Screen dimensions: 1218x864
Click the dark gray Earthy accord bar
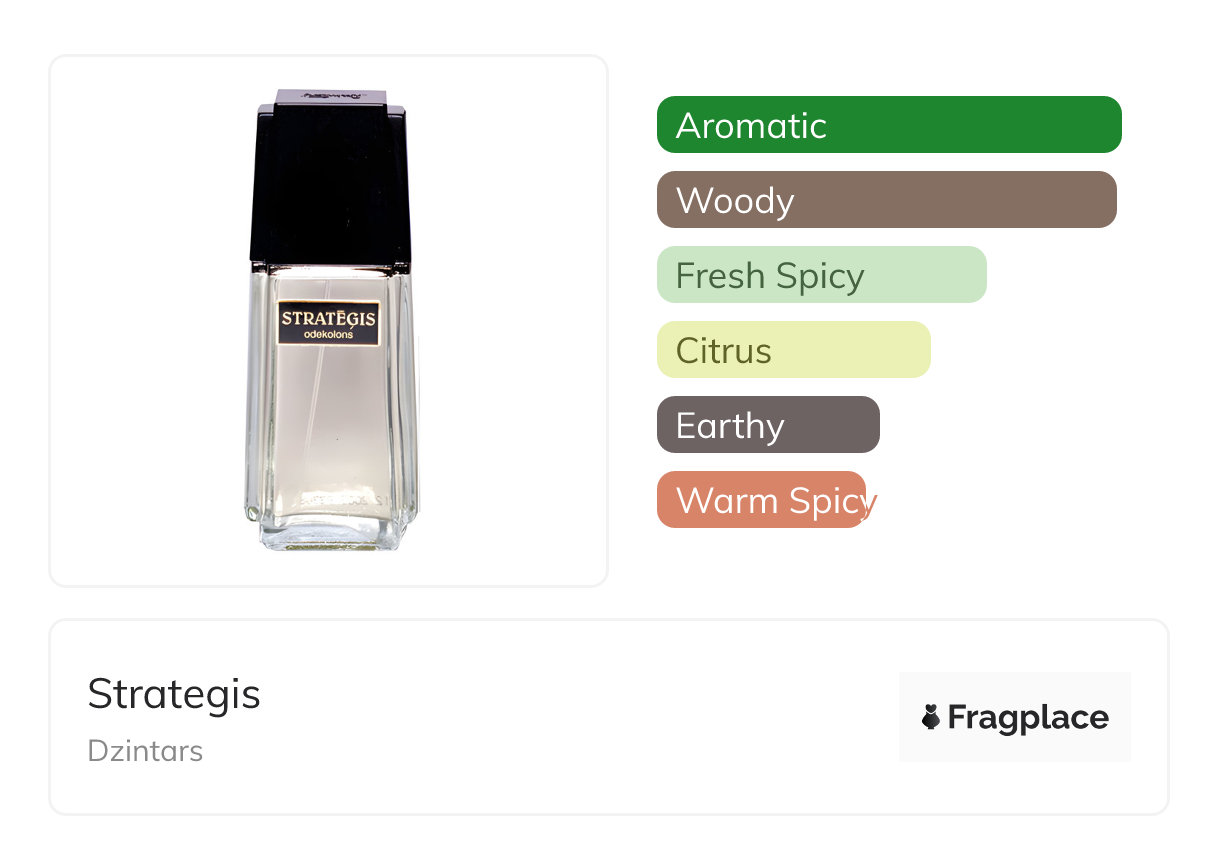click(767, 425)
